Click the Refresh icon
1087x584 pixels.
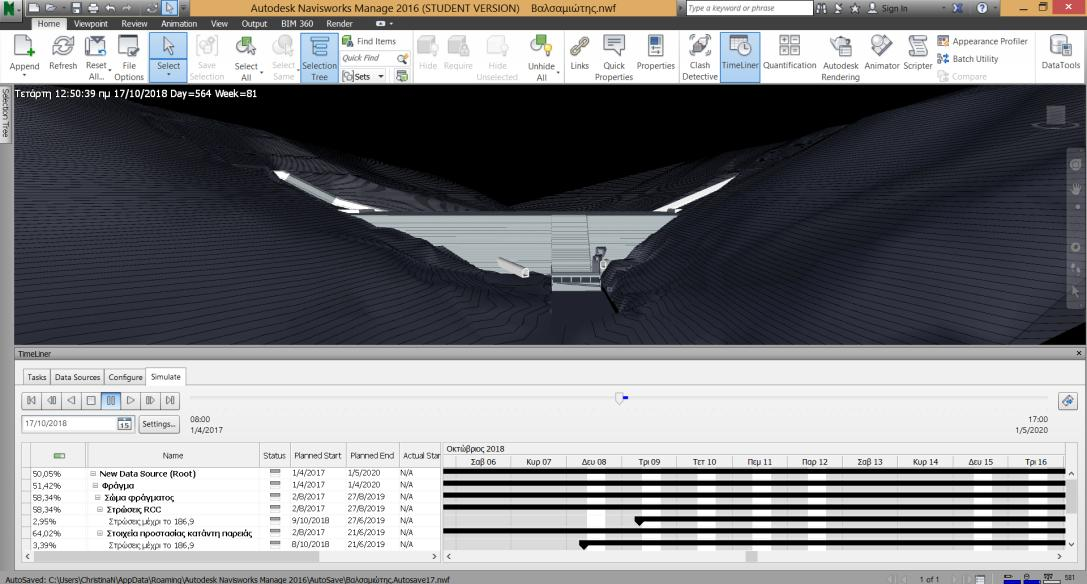[62, 46]
